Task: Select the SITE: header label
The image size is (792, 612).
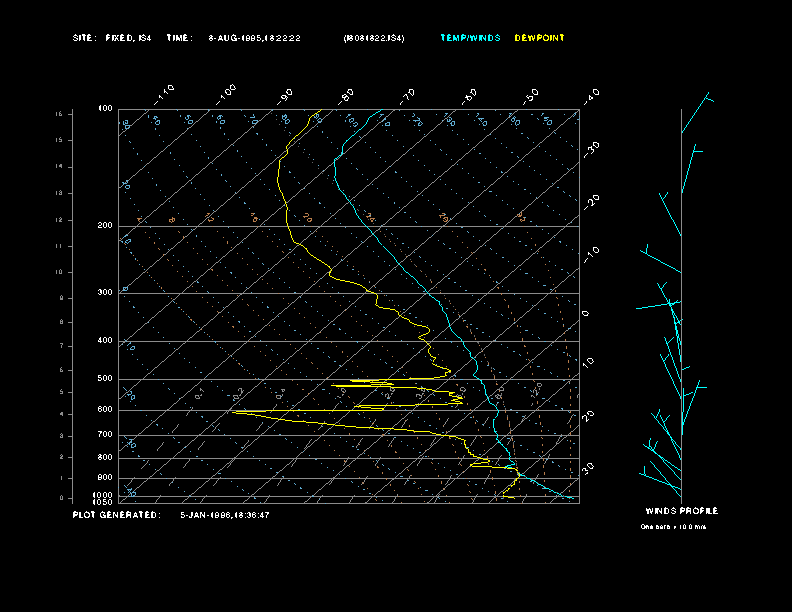Action: 84,38
